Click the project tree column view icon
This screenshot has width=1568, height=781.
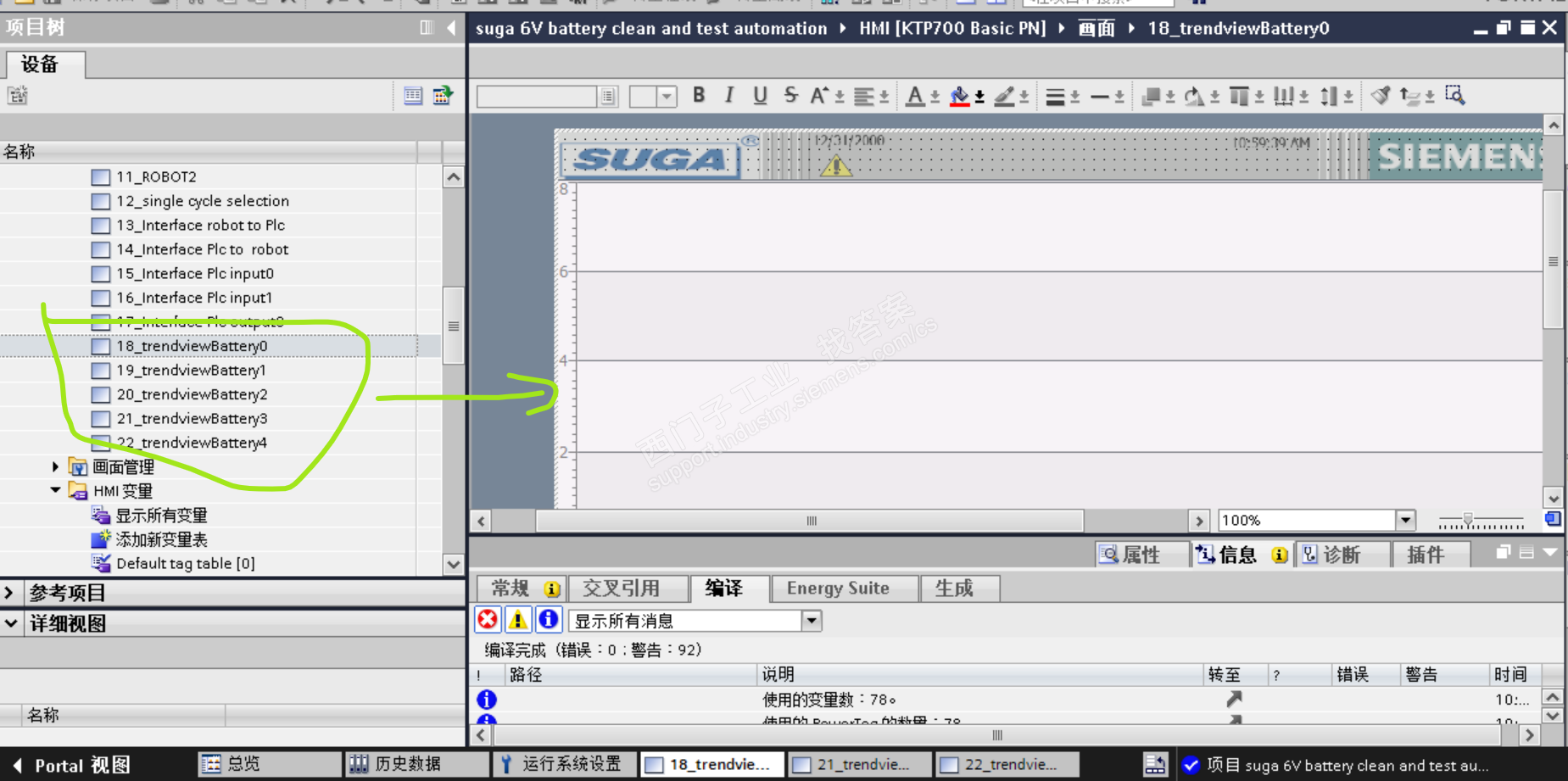click(x=426, y=28)
